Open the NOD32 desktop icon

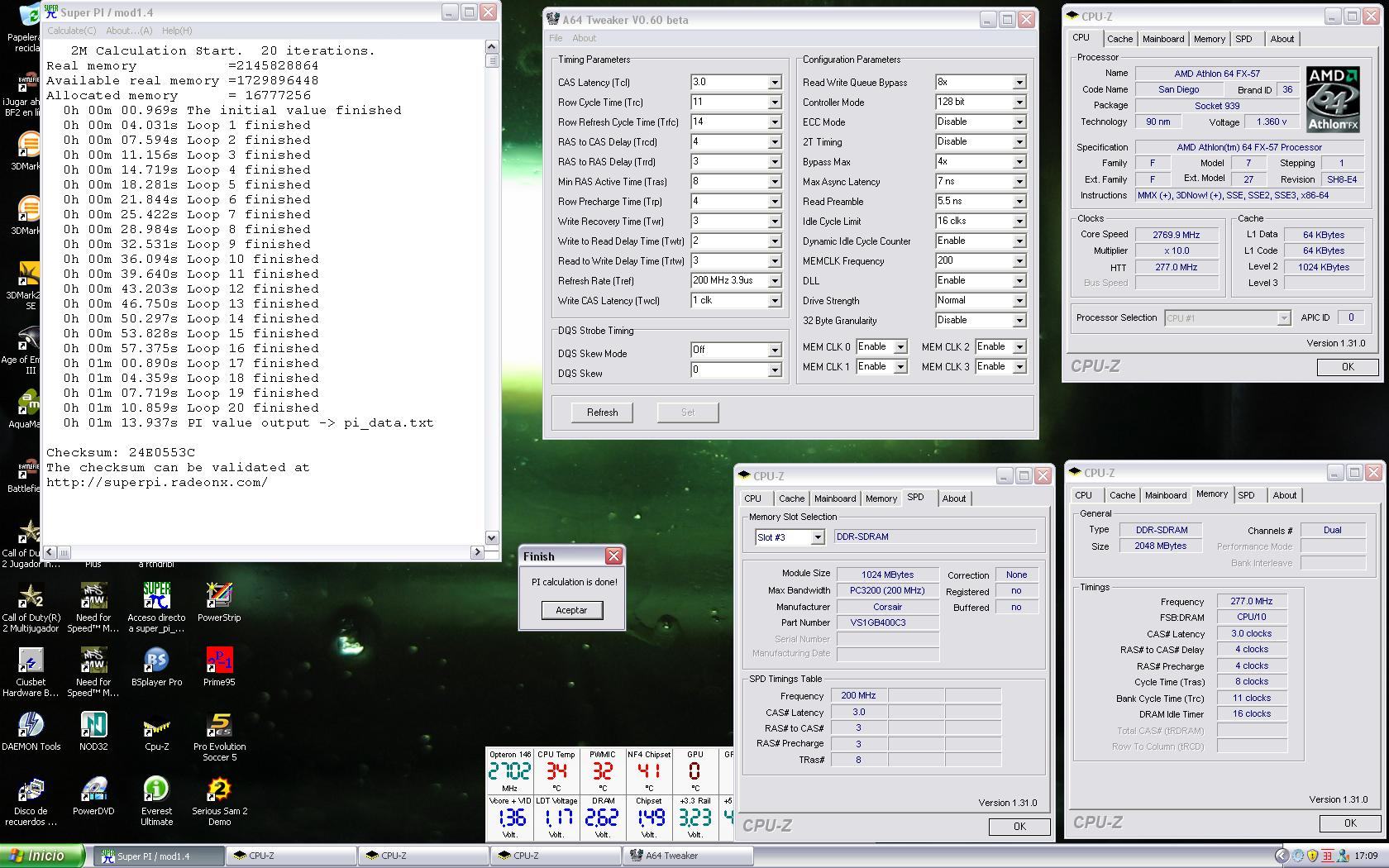pyautogui.click(x=93, y=726)
